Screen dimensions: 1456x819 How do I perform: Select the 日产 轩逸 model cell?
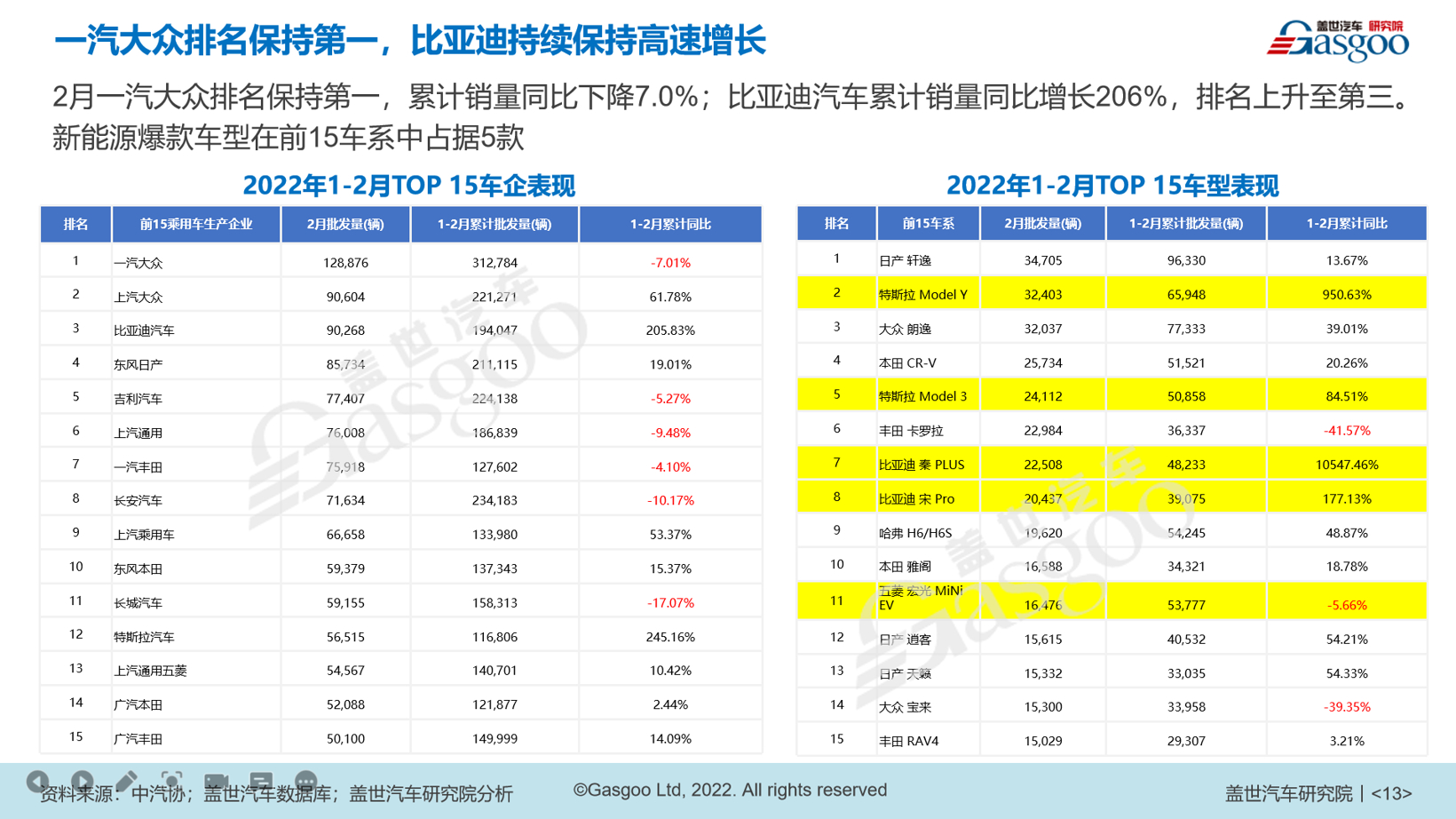[928, 260]
